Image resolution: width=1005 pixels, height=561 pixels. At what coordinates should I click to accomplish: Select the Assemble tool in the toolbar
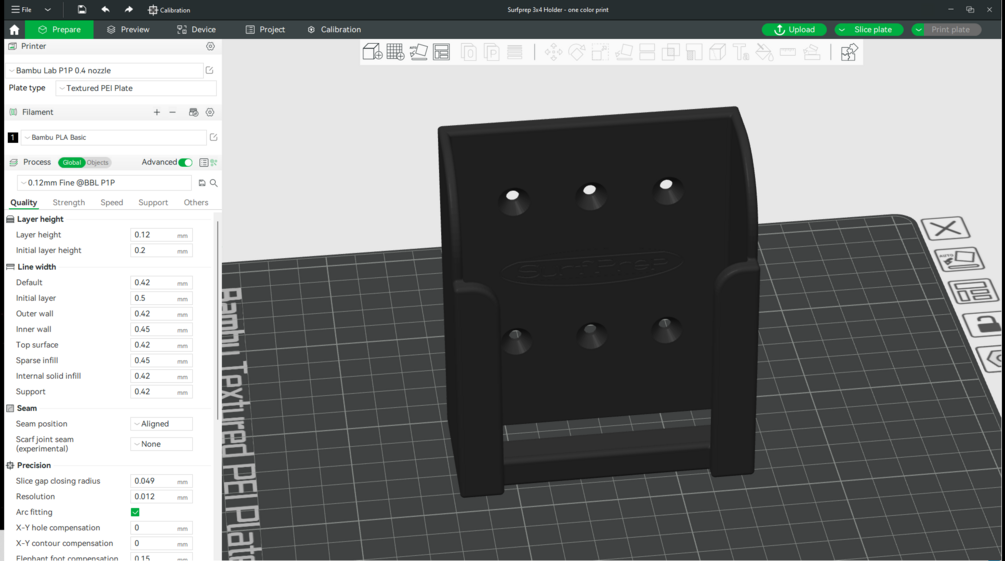(x=811, y=52)
